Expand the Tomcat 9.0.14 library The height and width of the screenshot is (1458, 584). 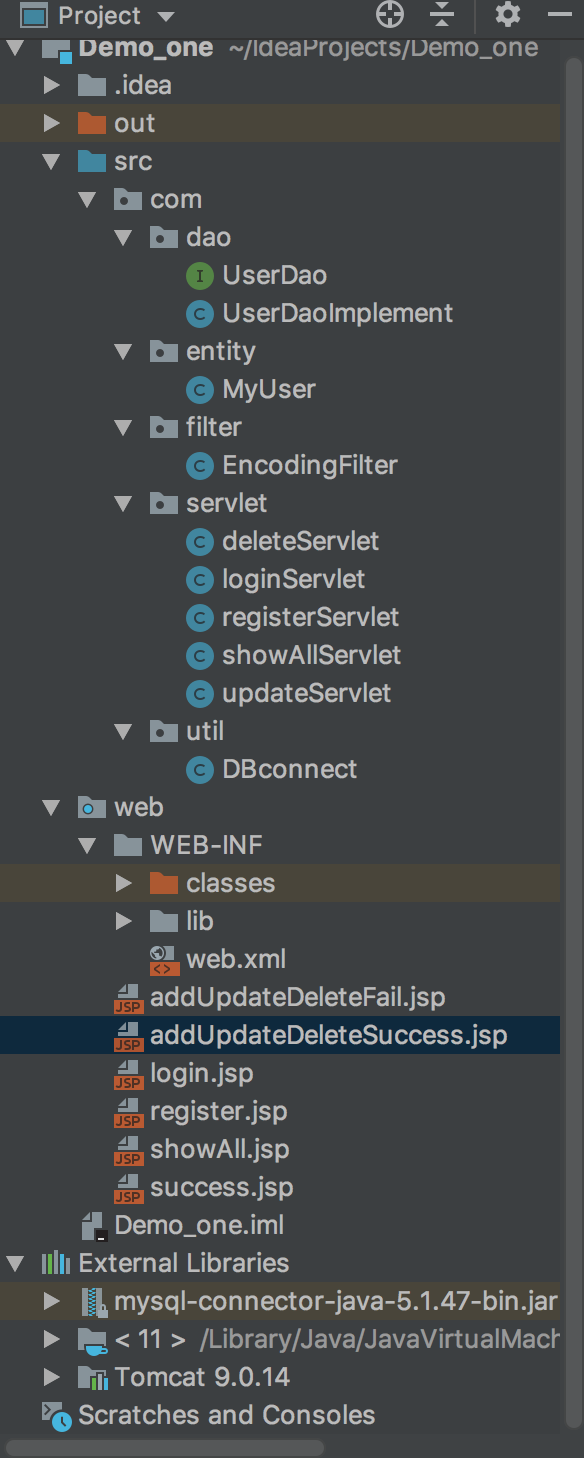[x=52, y=1377]
